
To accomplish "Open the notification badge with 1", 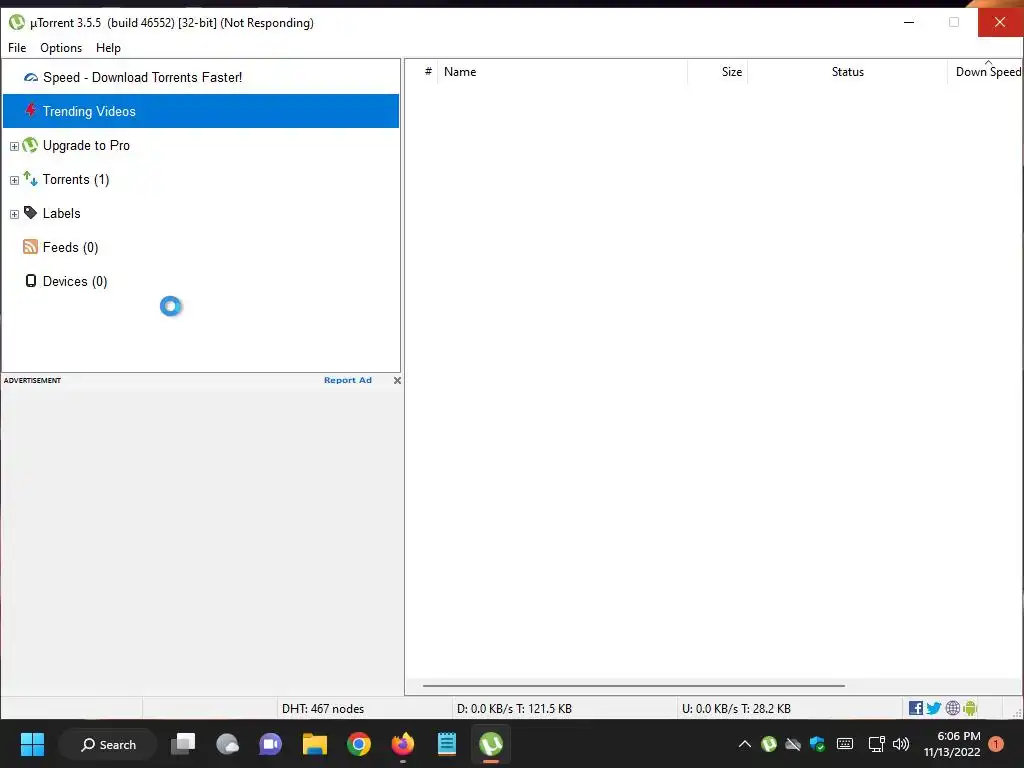I will coord(996,744).
